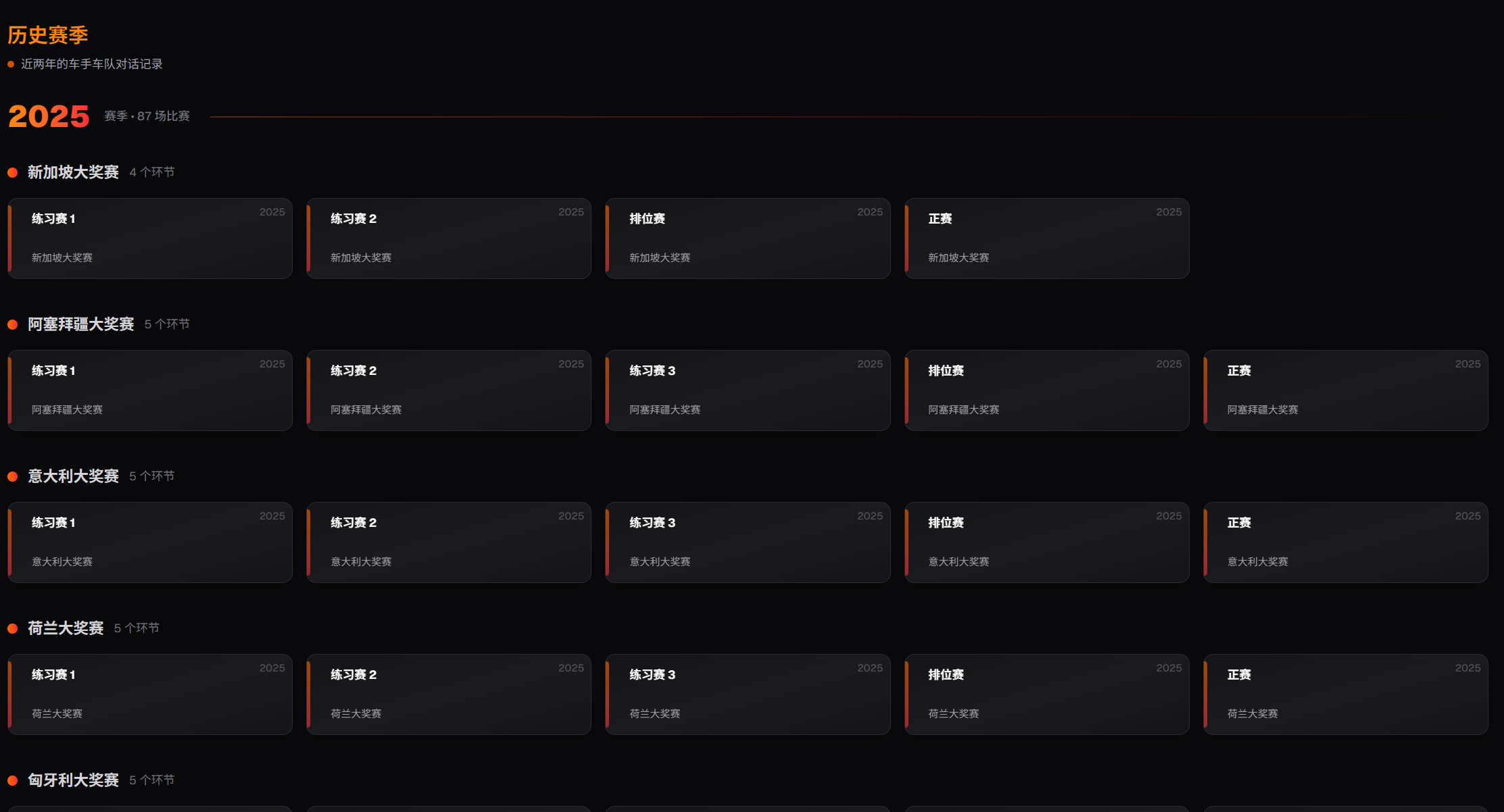Click the 阿塞拜疆大奖赛 group heading
The width and height of the screenshot is (1504, 812).
80,324
